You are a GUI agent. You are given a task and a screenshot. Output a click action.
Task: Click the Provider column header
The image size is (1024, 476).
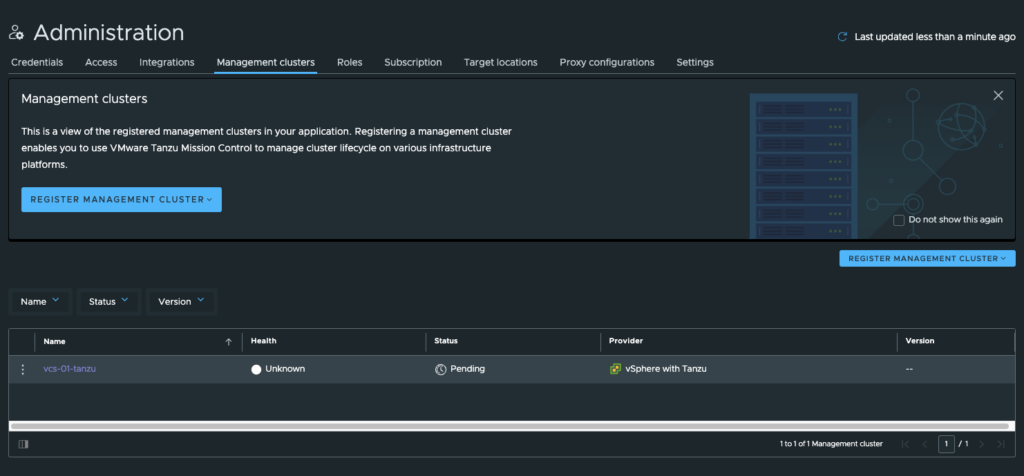(626, 341)
